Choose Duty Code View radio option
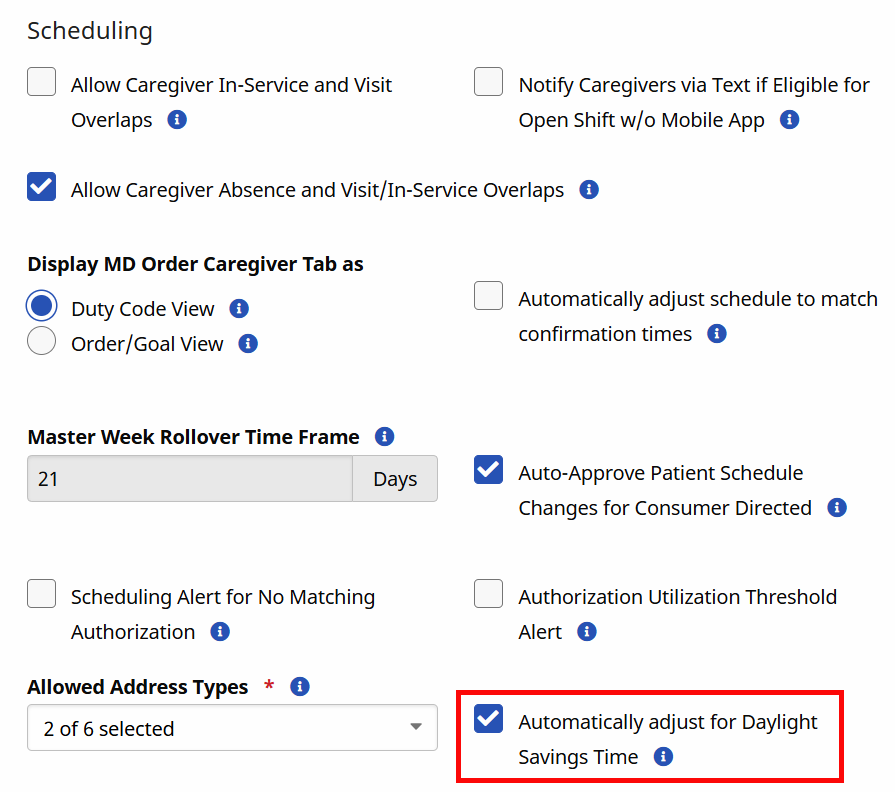 click(42, 307)
